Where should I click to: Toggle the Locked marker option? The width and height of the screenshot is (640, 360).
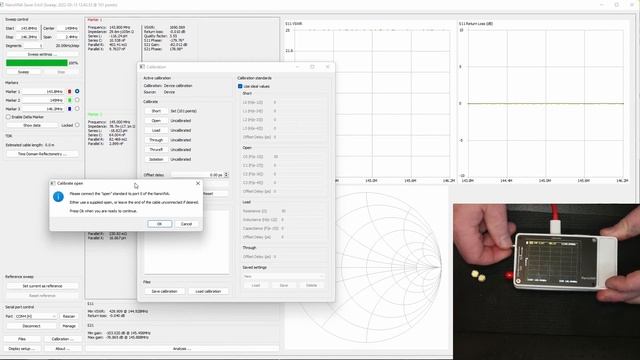(77, 125)
